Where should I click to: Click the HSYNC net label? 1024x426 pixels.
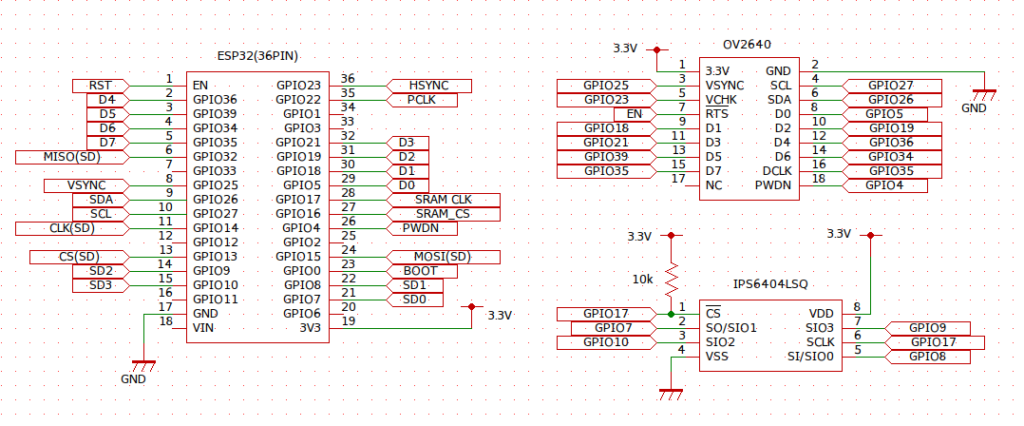(429, 86)
